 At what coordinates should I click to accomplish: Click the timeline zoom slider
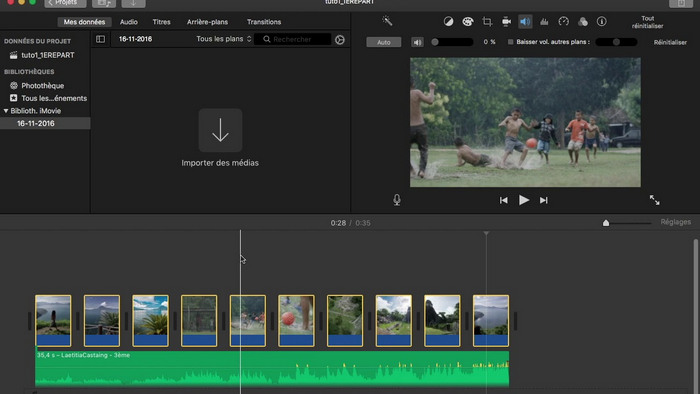(627, 223)
